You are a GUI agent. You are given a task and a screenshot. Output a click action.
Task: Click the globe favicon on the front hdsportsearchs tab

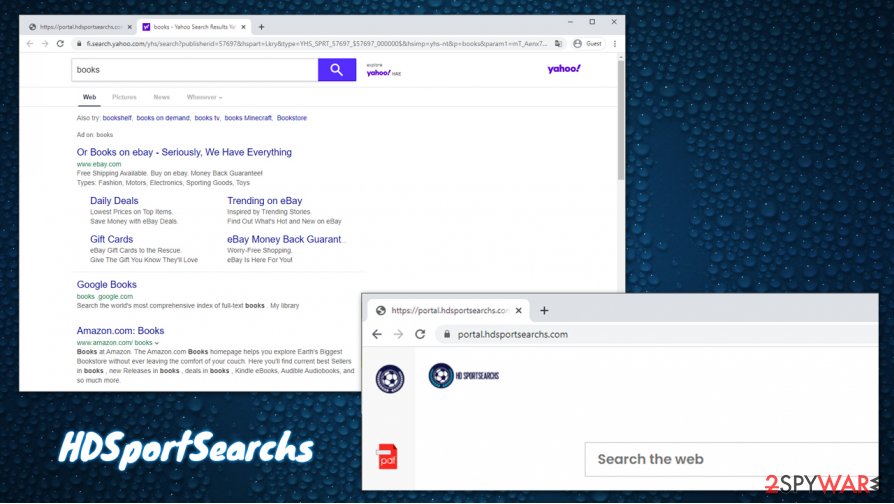(x=381, y=311)
